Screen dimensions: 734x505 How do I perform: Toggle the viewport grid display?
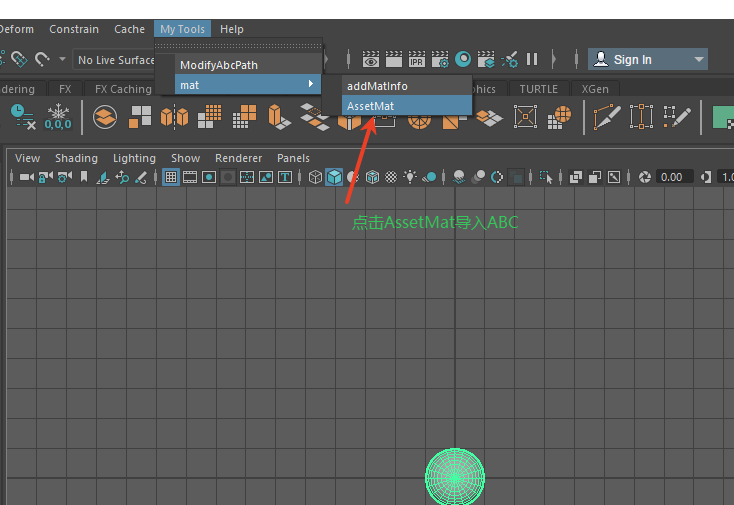[171, 177]
